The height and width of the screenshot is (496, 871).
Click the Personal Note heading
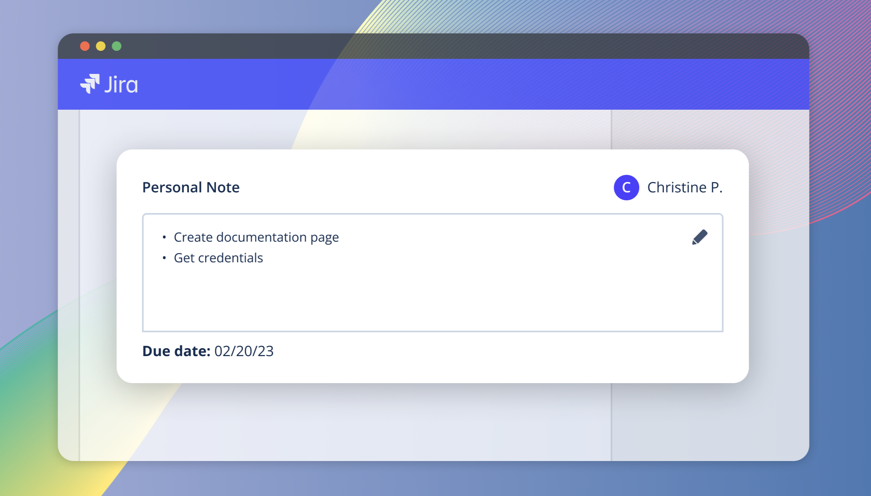coord(191,187)
